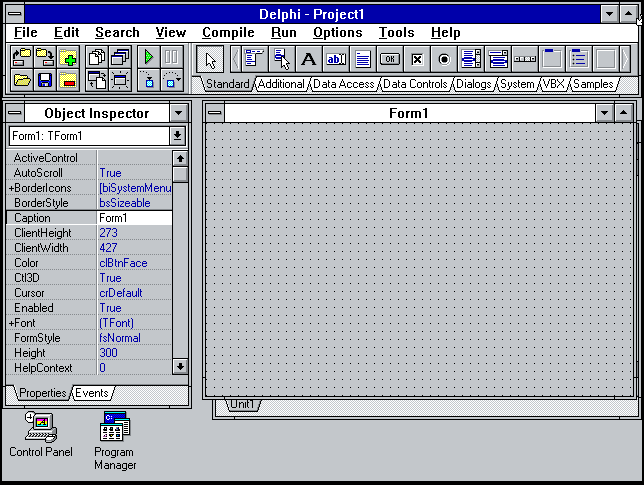Select the CheckBox component in palette
The height and width of the screenshot is (485, 644).
417,59
